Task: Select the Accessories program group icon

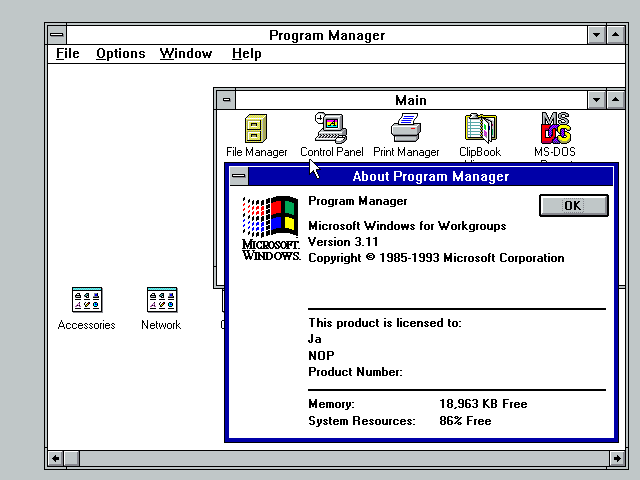Action: point(87,300)
